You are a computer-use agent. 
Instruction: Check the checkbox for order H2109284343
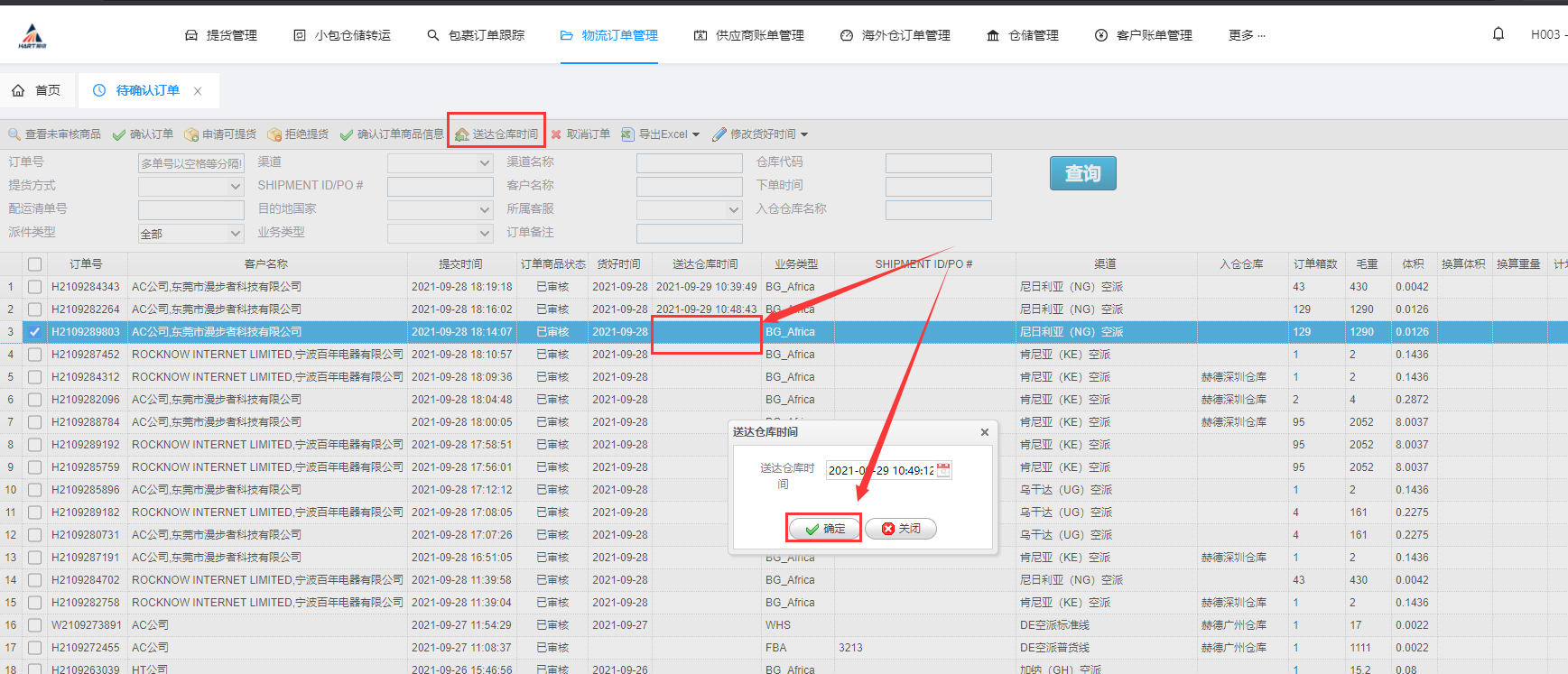[34, 287]
